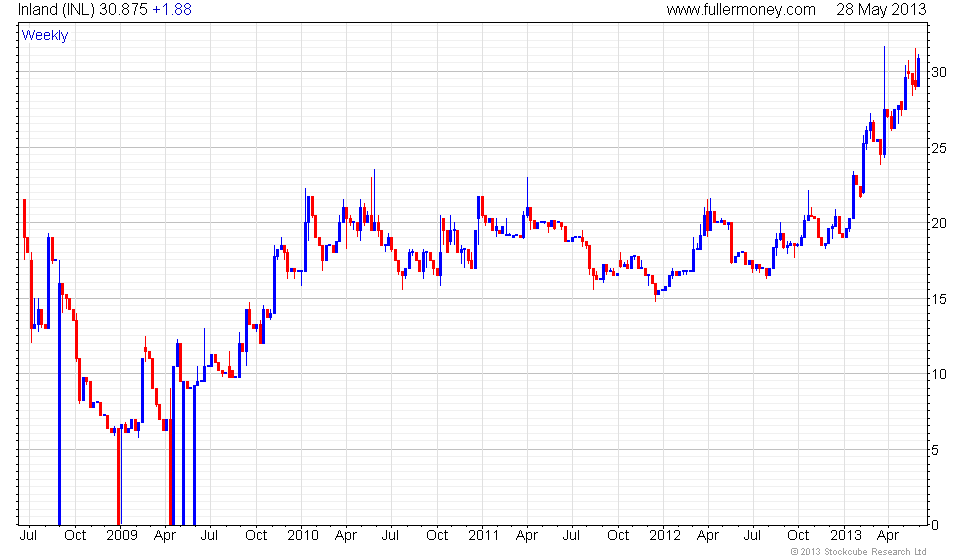
Task: Open the www.fullermoney.com address text
Action: [x=741, y=10]
